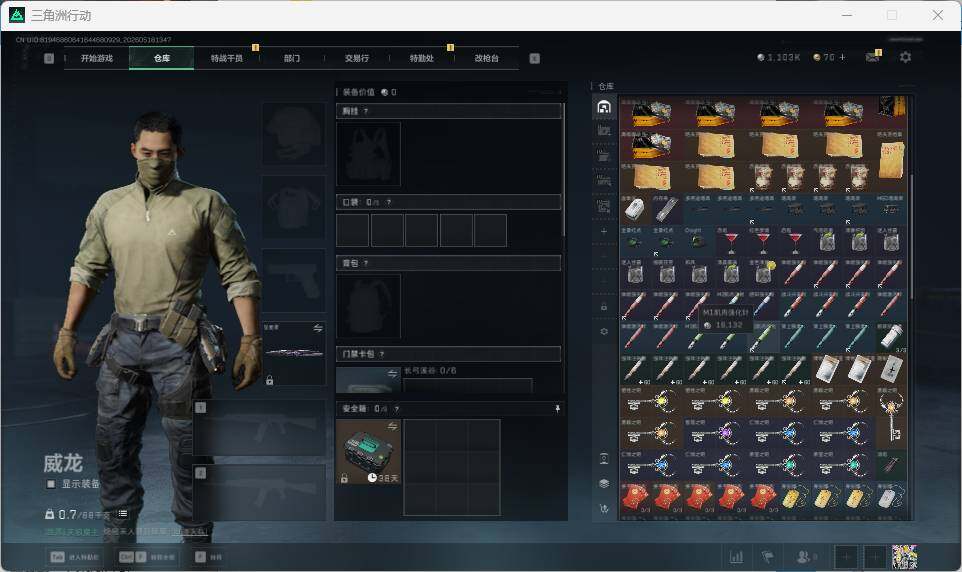Screen dimensions: 962x572
Task: Open the 开始游戏 tab
Action: (x=97, y=58)
